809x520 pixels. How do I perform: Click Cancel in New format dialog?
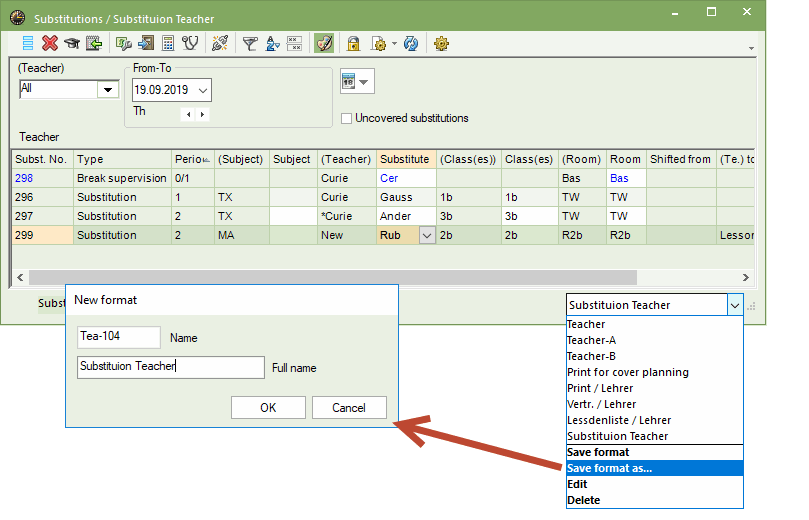pyautogui.click(x=349, y=408)
